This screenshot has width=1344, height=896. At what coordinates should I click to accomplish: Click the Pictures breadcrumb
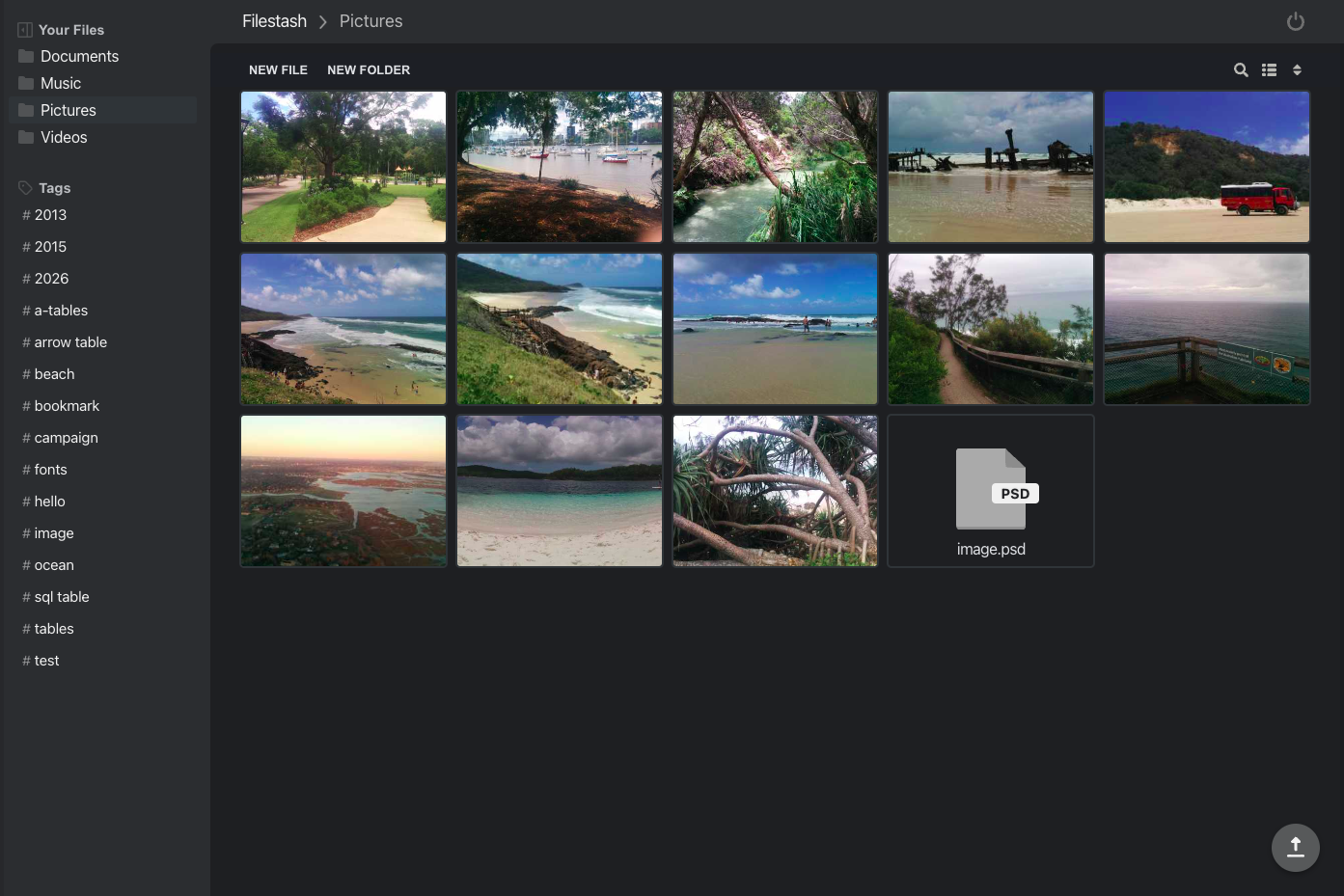[370, 21]
